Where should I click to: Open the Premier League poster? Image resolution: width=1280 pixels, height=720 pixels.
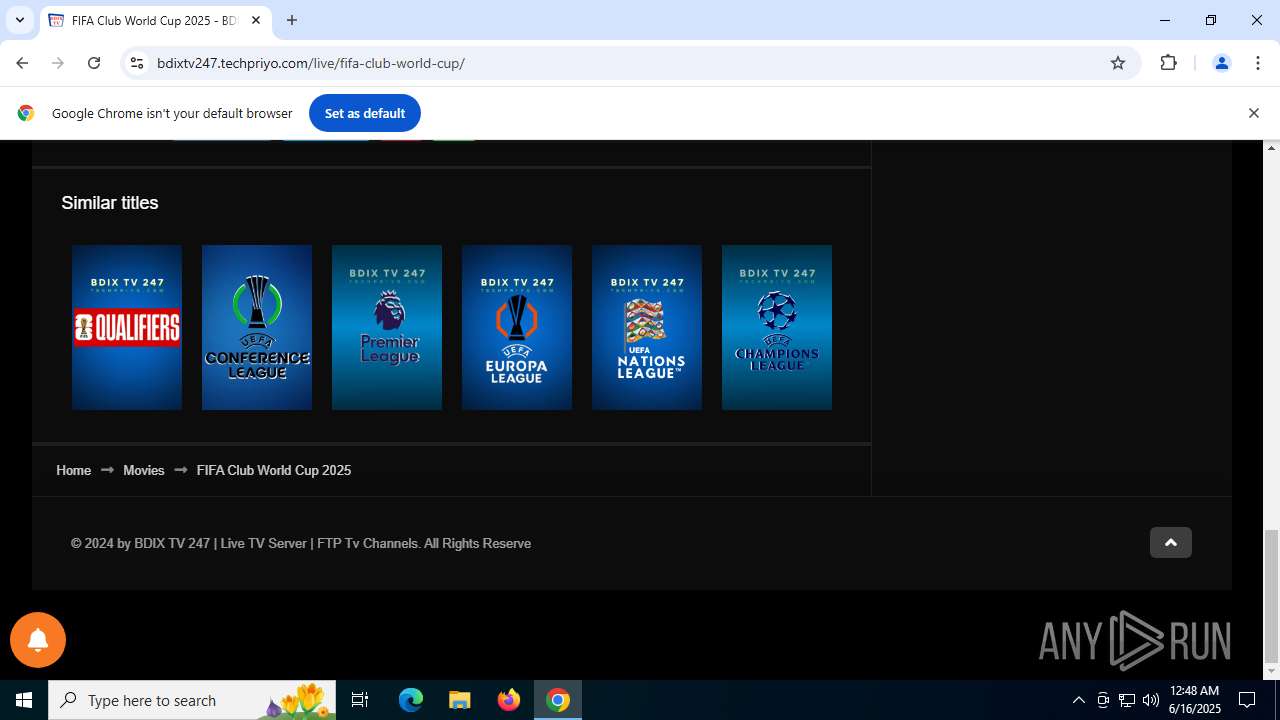click(387, 327)
